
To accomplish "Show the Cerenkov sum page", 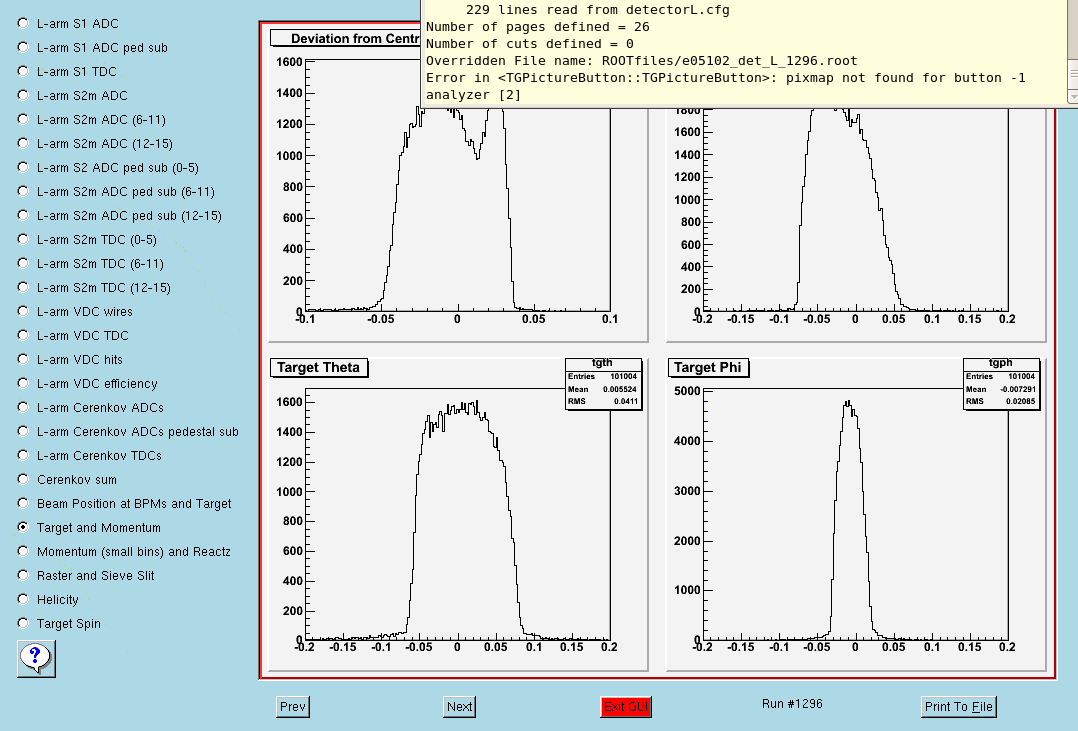I will 23,479.
